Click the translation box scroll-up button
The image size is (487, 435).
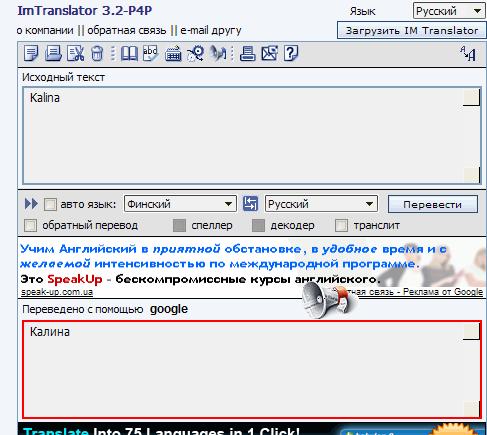pos(471,332)
